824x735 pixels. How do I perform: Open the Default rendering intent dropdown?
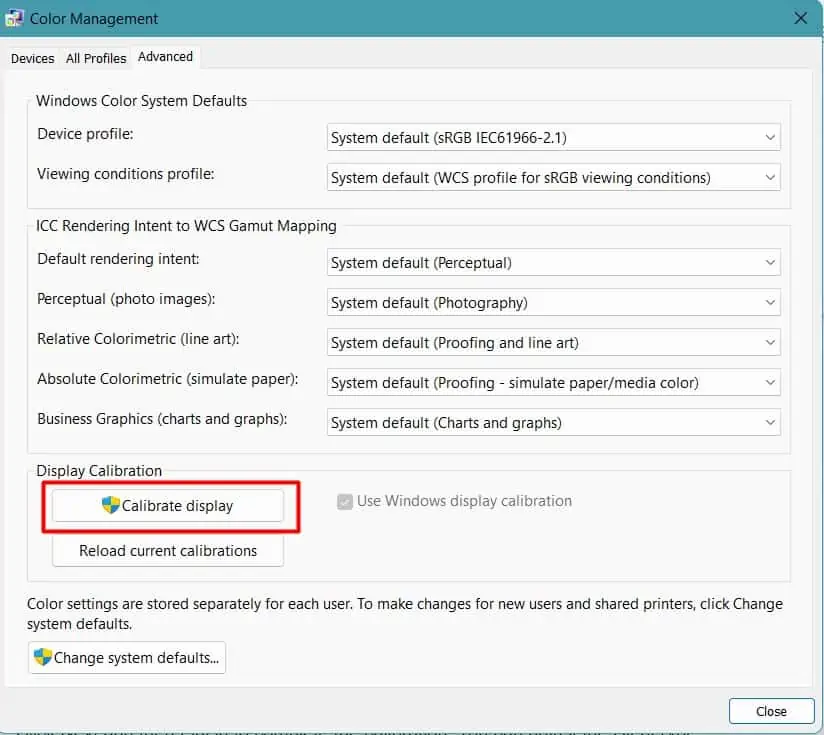coord(553,262)
